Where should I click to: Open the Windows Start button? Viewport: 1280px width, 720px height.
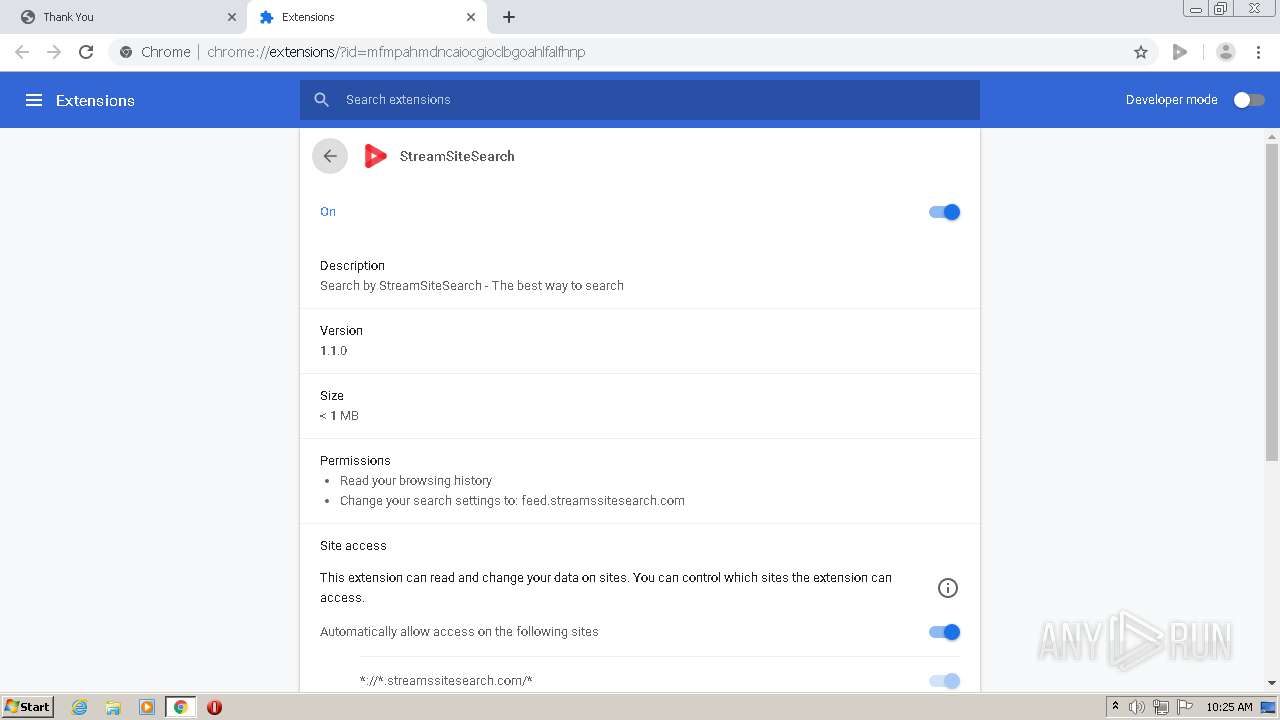[x=28, y=707]
